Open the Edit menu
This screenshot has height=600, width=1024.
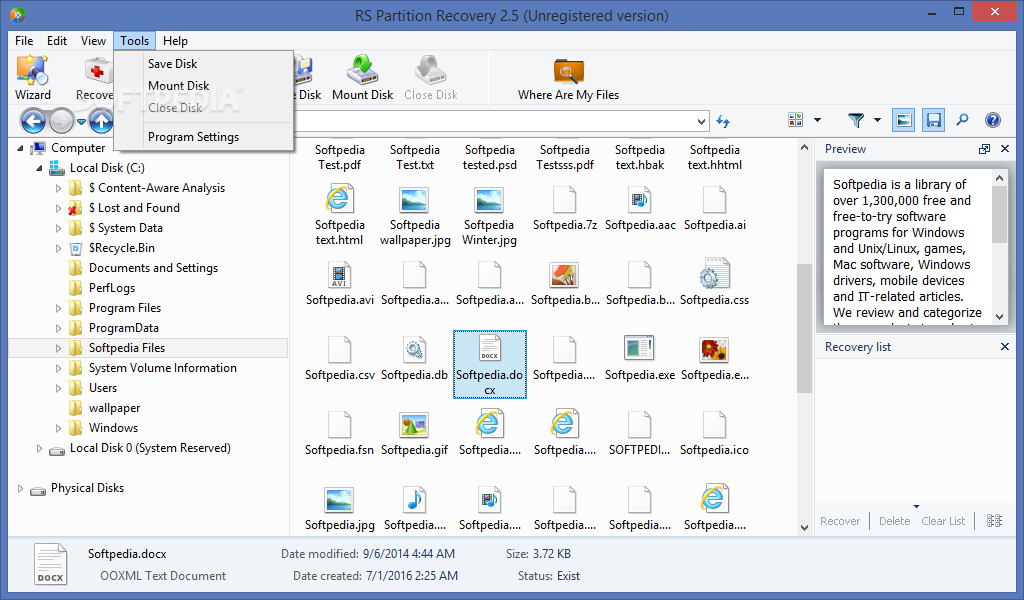click(x=57, y=40)
